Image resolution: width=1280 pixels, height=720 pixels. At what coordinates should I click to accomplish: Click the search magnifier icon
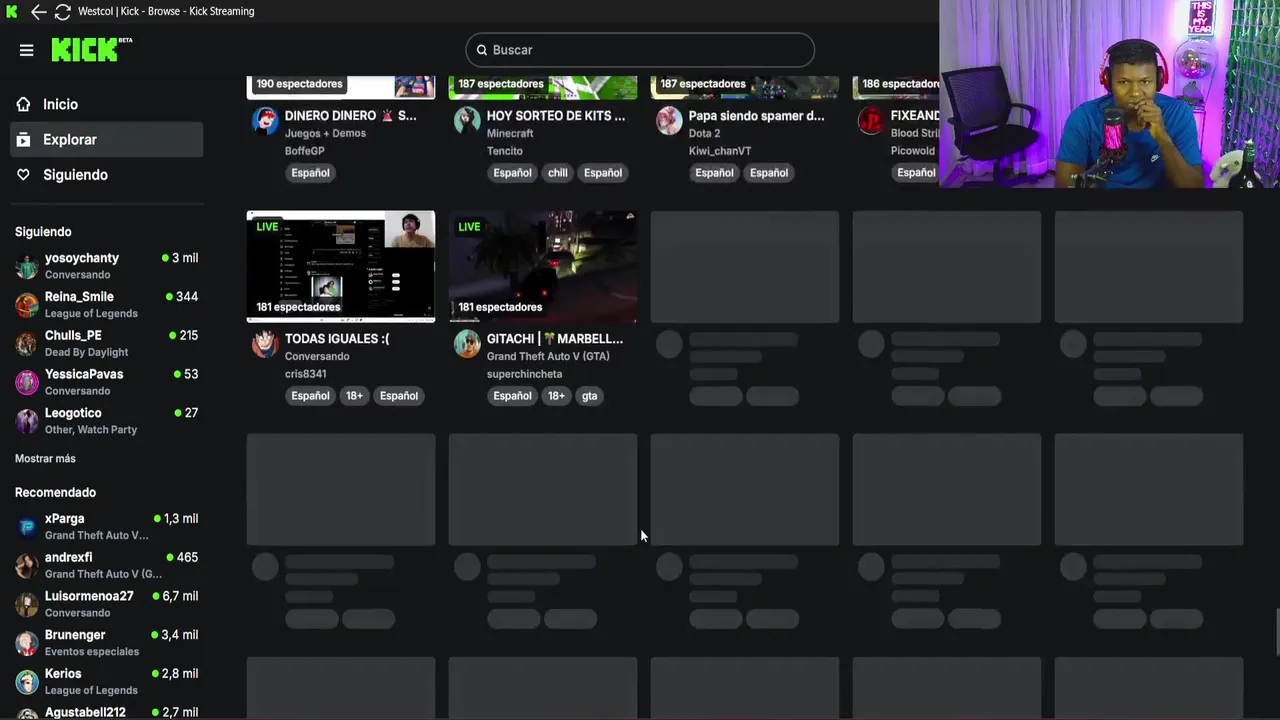coord(482,50)
